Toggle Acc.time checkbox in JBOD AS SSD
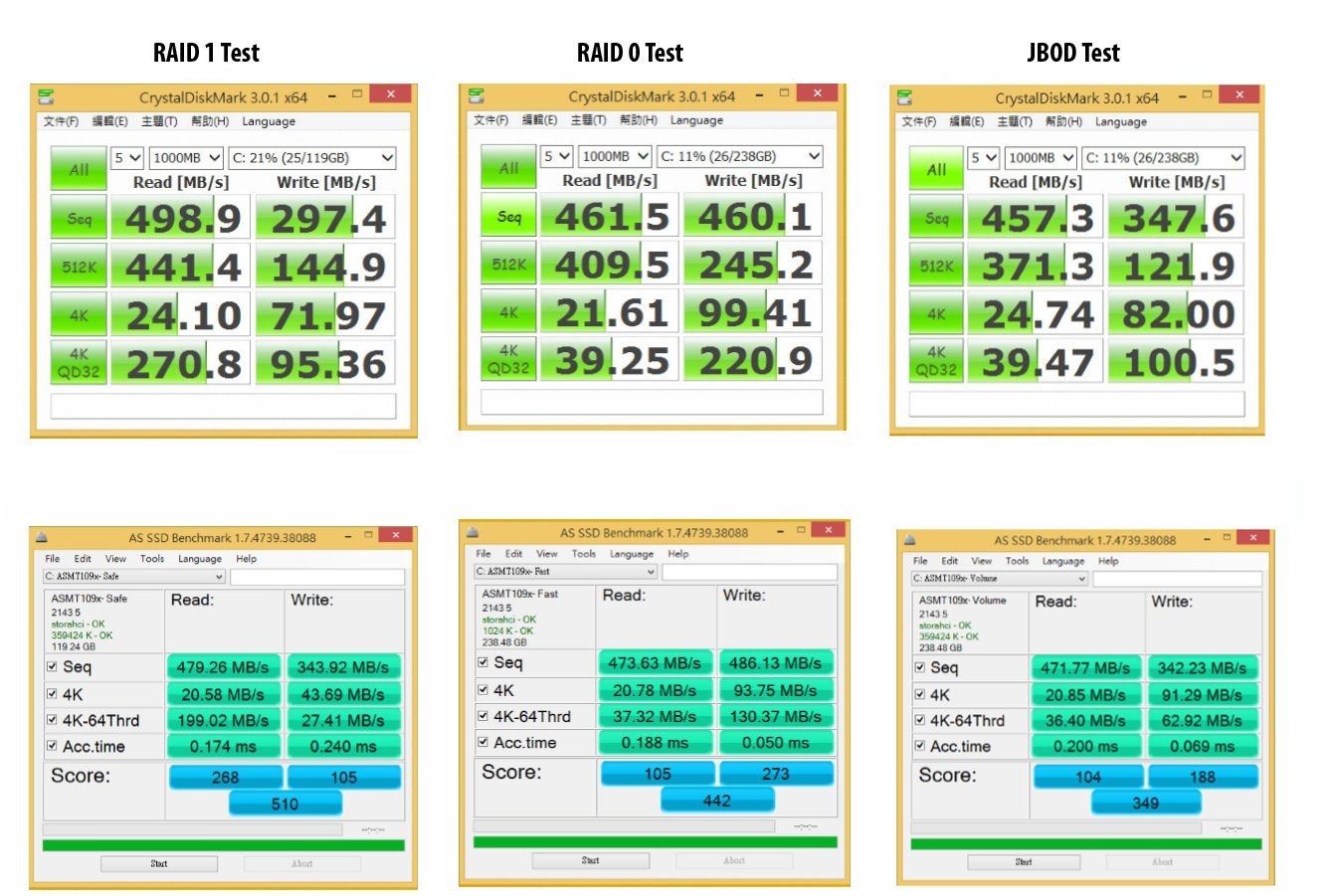 919,746
